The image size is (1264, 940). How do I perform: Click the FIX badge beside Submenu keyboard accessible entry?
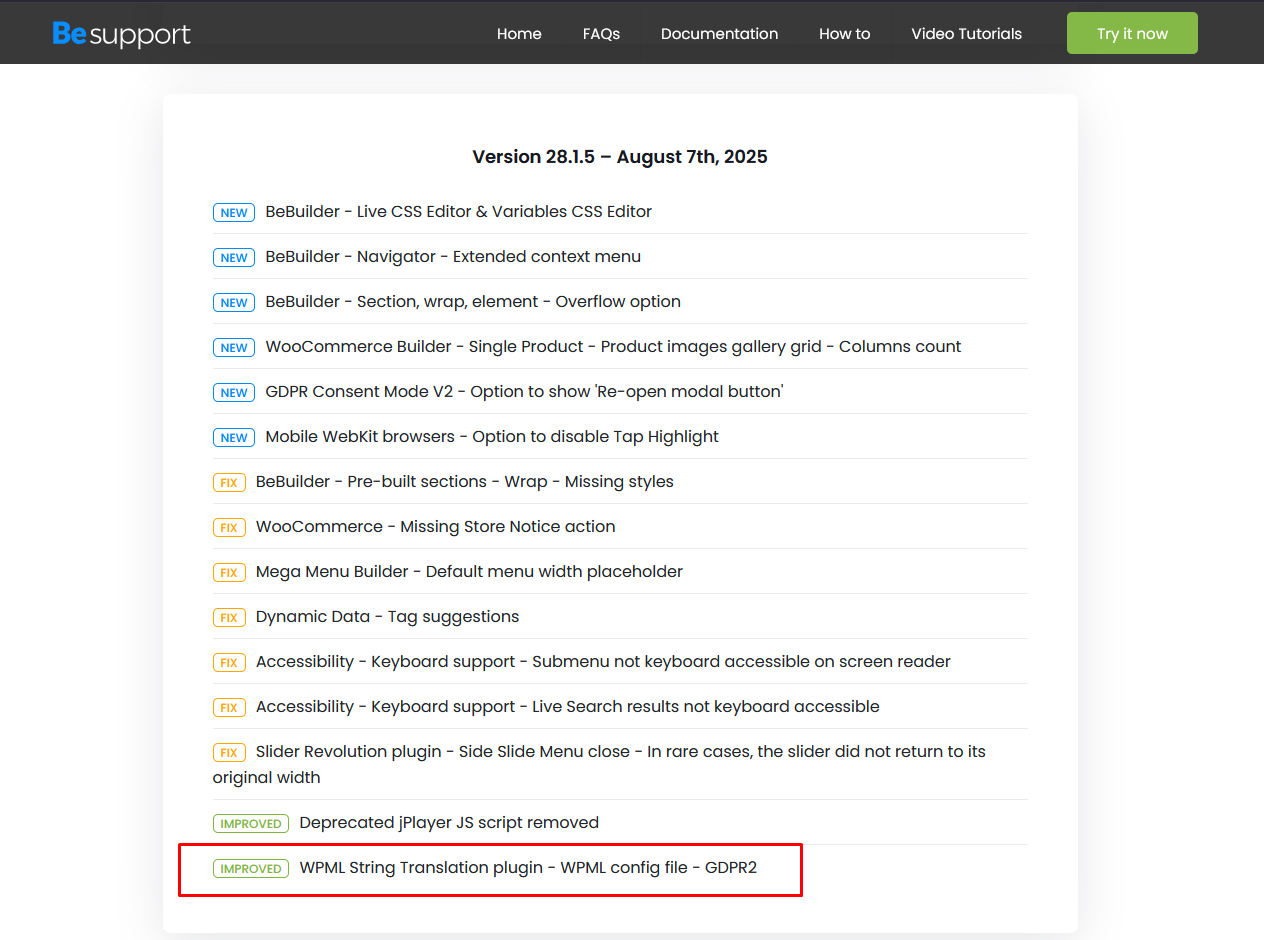(x=229, y=663)
